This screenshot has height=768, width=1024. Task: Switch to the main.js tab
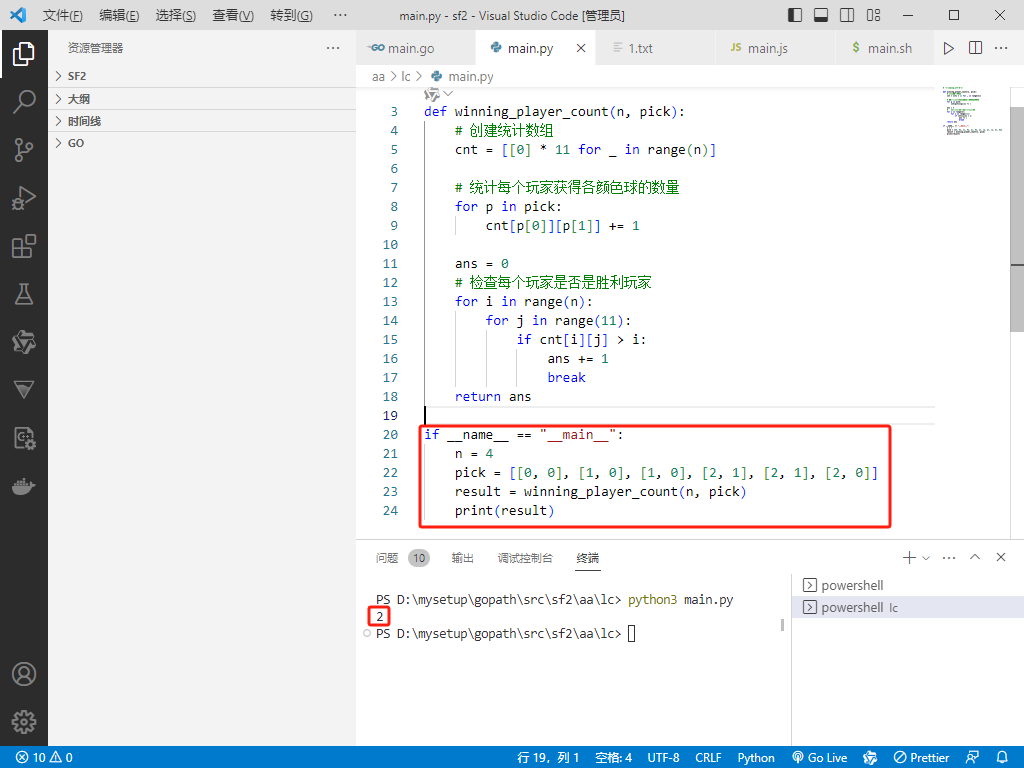click(775, 48)
